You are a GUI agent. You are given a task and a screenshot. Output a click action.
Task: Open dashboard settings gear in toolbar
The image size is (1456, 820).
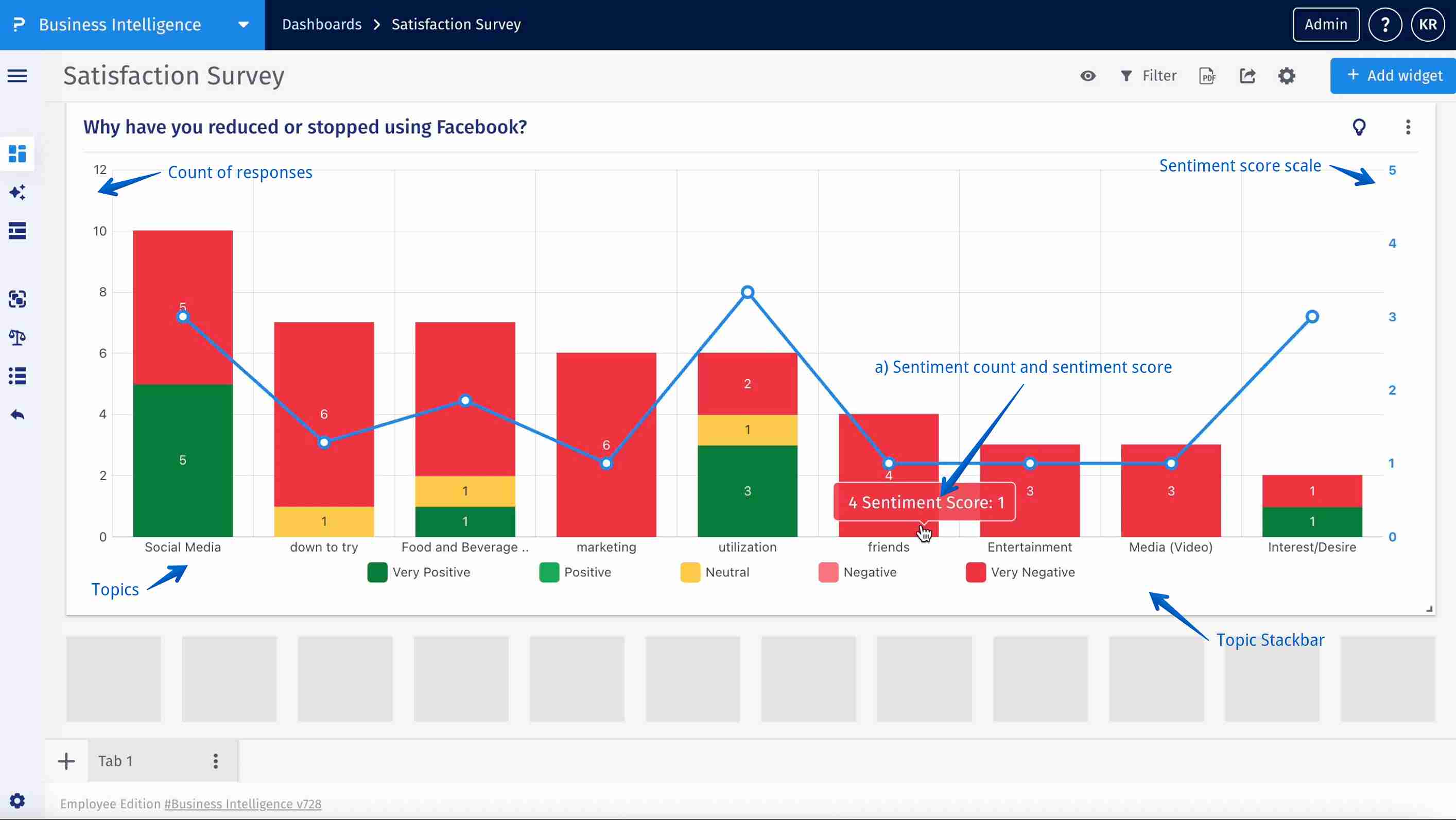tap(1287, 76)
